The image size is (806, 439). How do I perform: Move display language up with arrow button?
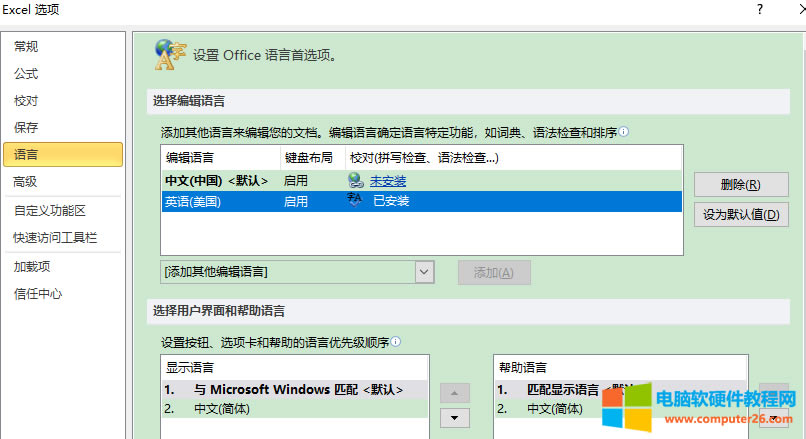[455, 393]
